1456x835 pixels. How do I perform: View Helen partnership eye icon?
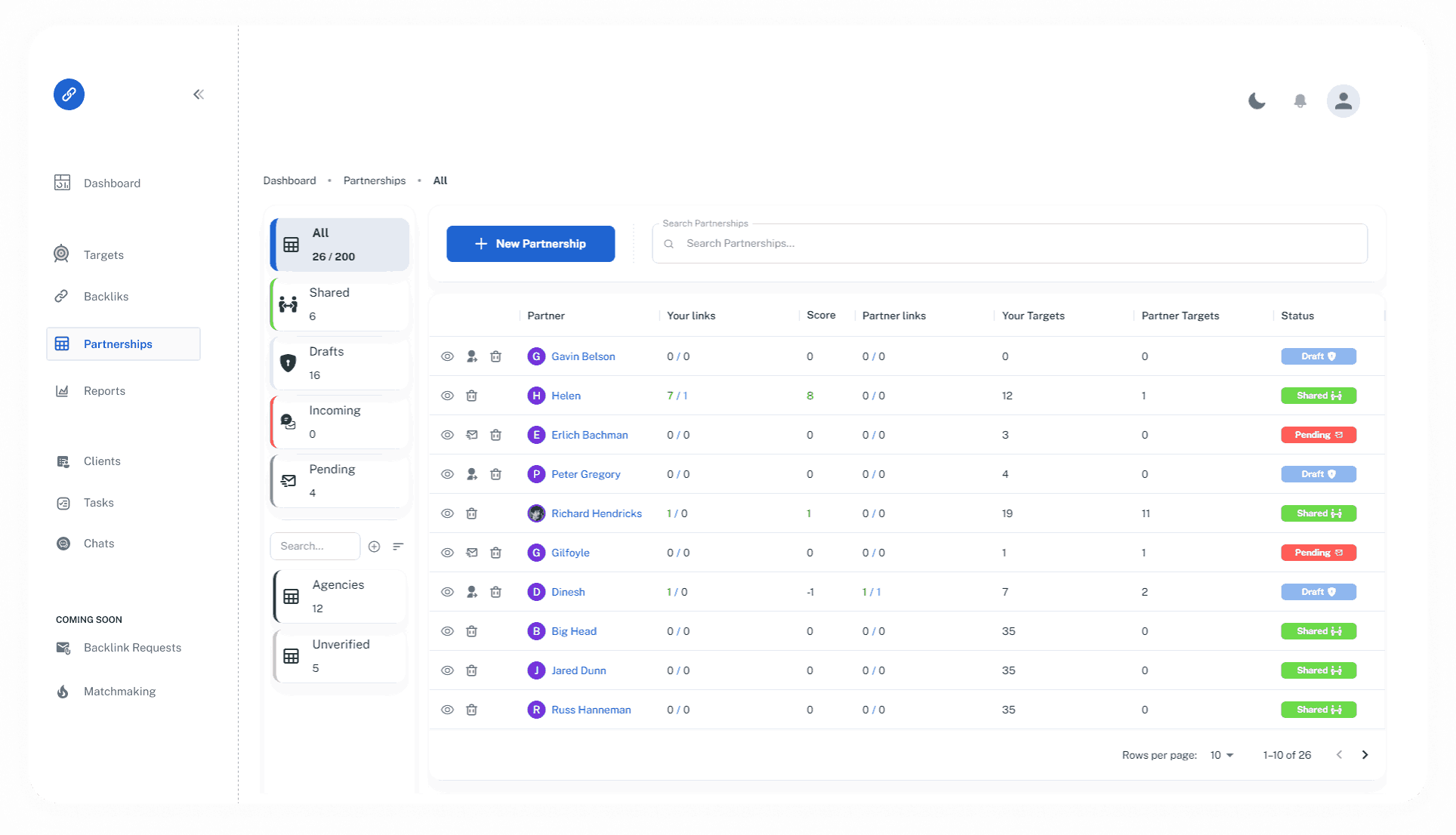(x=447, y=396)
